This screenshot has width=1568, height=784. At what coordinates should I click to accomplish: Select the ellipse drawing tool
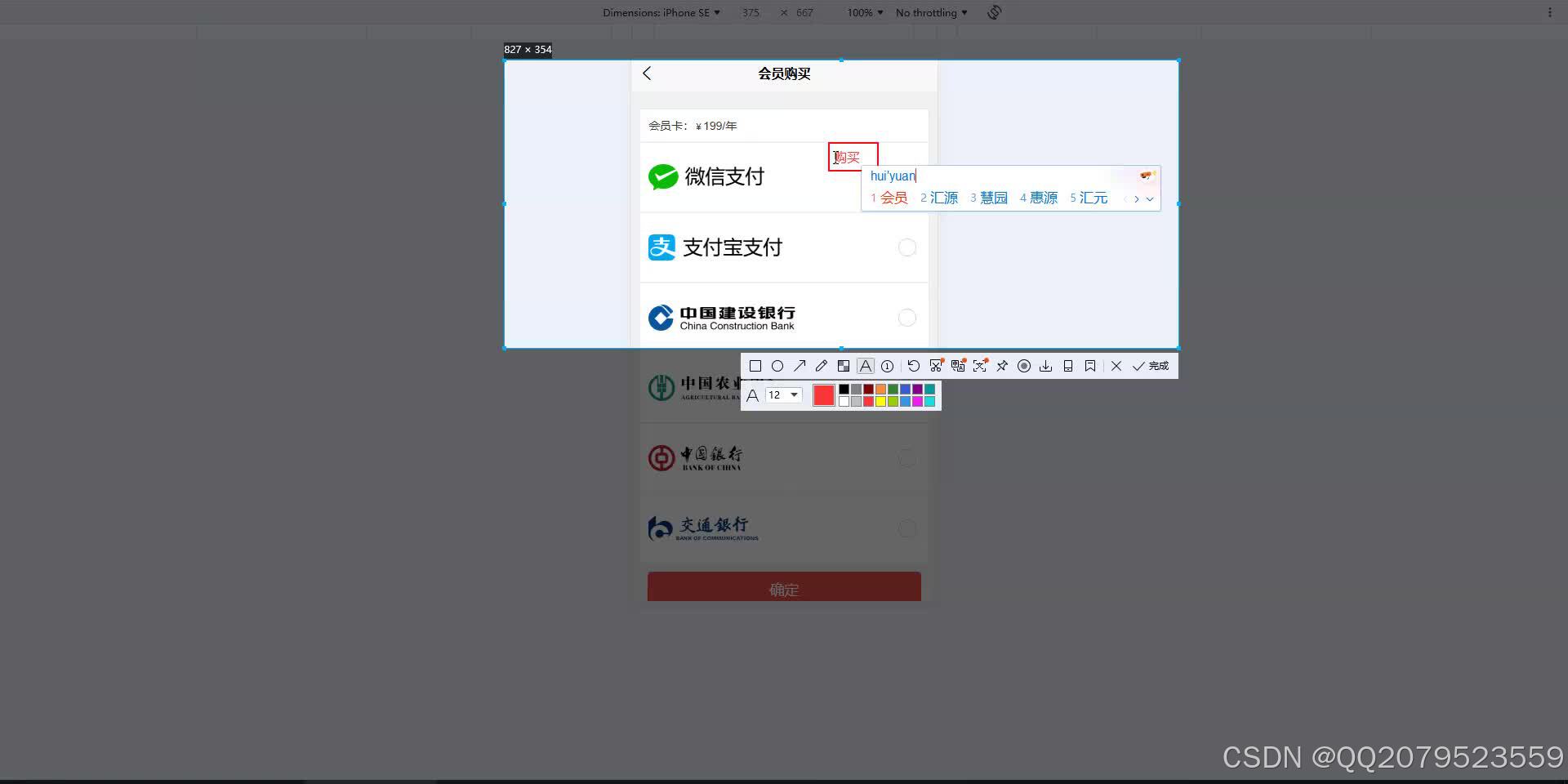pos(777,366)
